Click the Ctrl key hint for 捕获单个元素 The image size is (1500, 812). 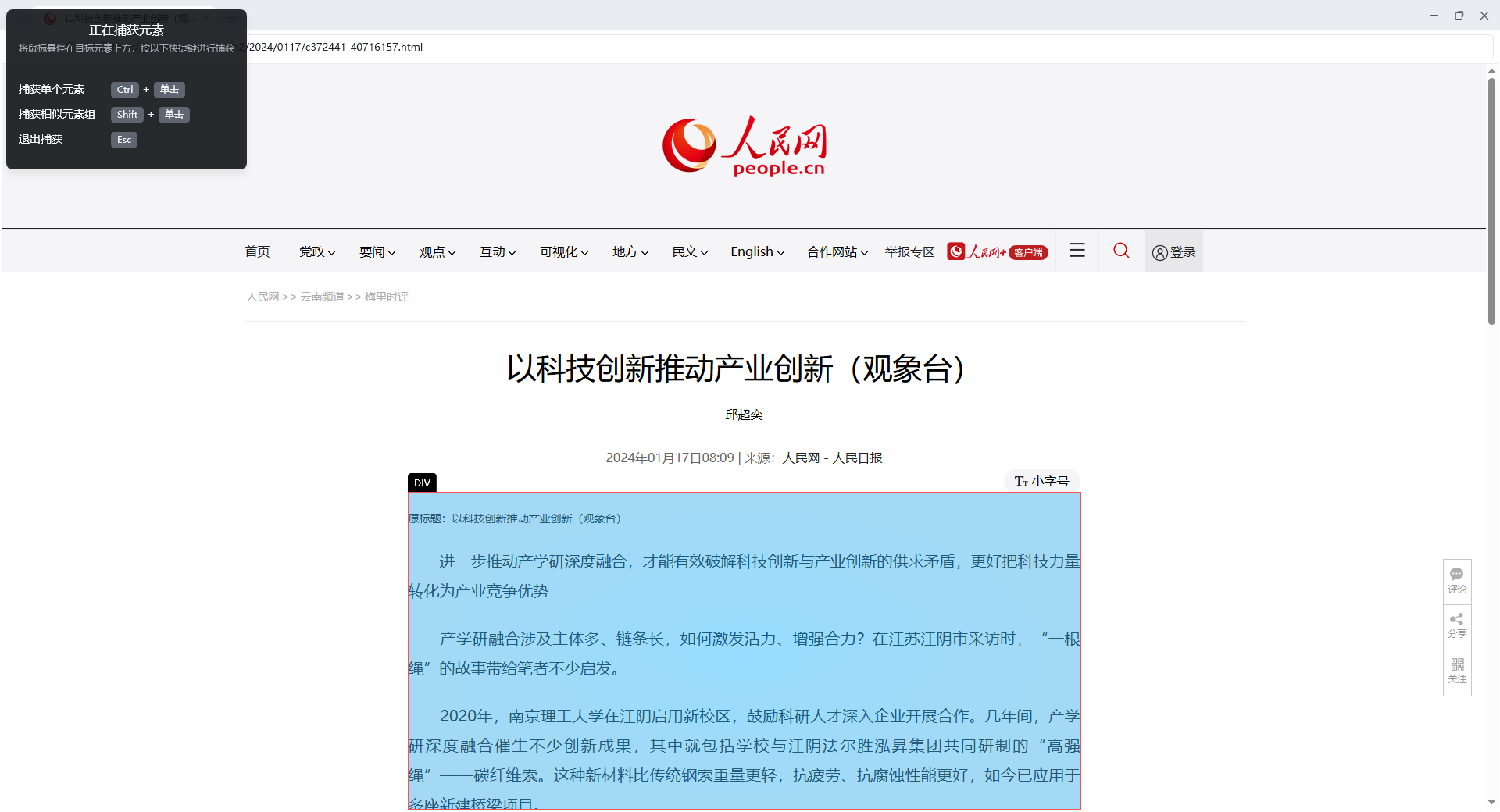(125, 90)
